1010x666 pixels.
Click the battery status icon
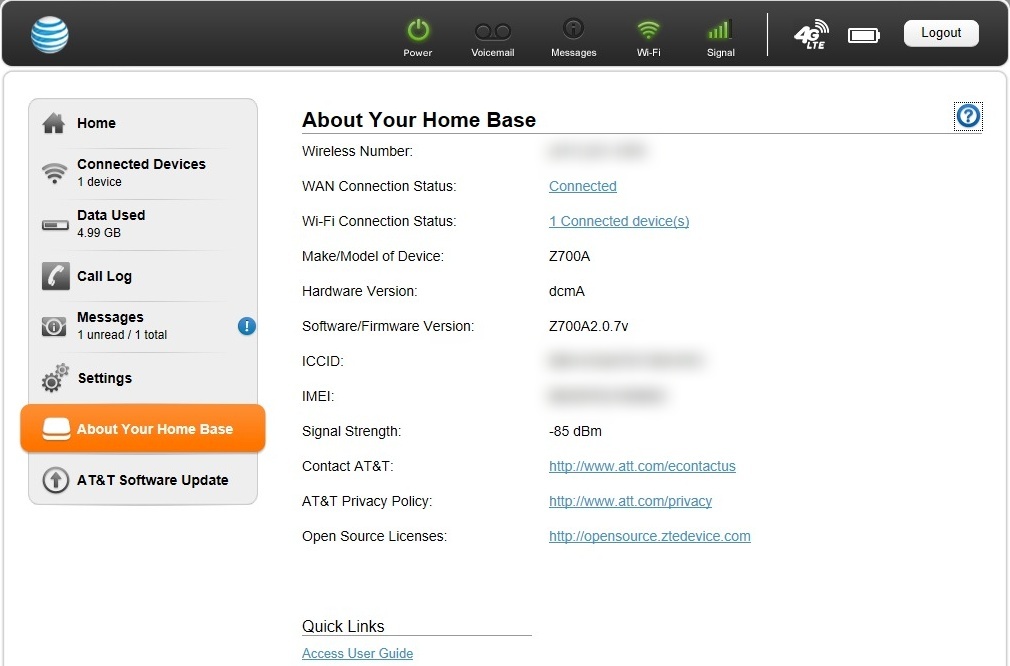863,33
